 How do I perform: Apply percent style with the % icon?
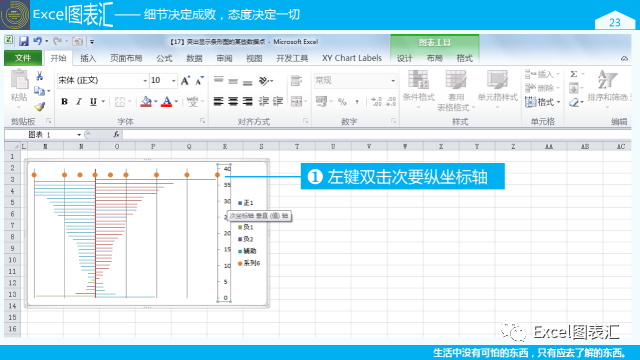click(x=342, y=101)
